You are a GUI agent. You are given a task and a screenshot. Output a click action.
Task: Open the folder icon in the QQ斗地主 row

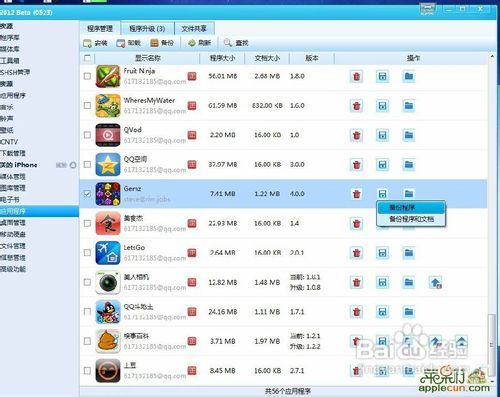[x=409, y=312]
